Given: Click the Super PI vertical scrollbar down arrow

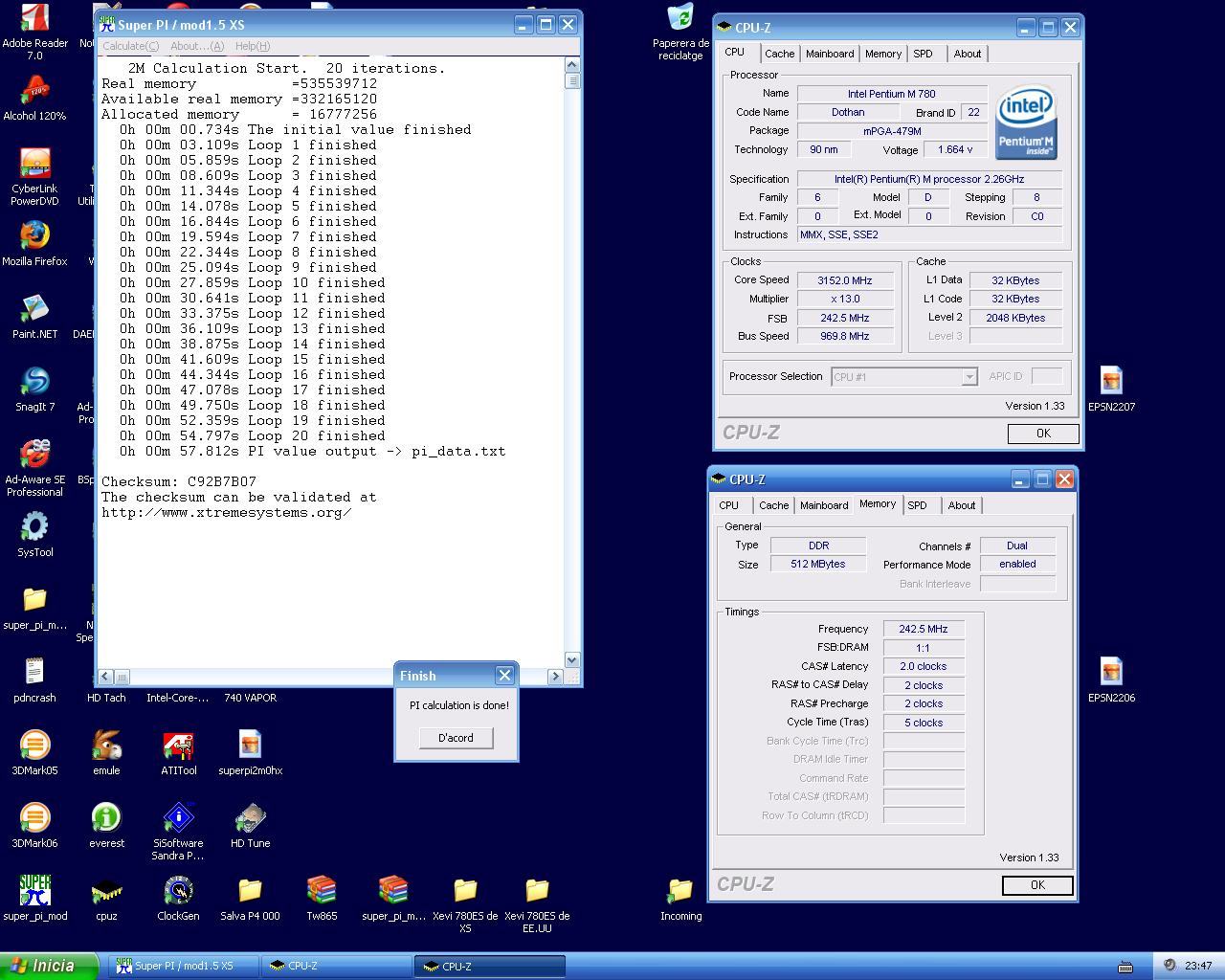Looking at the screenshot, I should pyautogui.click(x=572, y=659).
